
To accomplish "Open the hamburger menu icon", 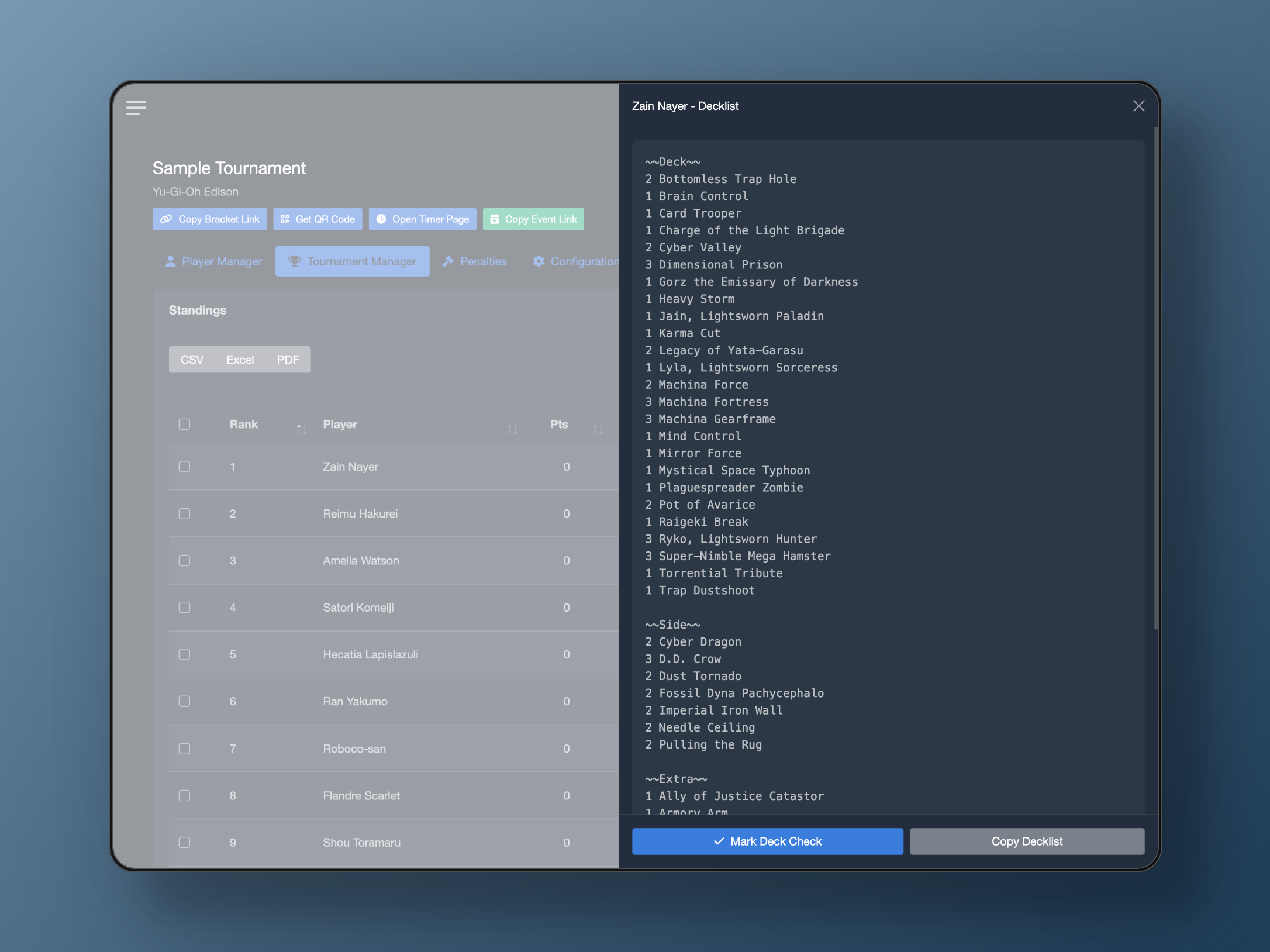I will point(136,108).
